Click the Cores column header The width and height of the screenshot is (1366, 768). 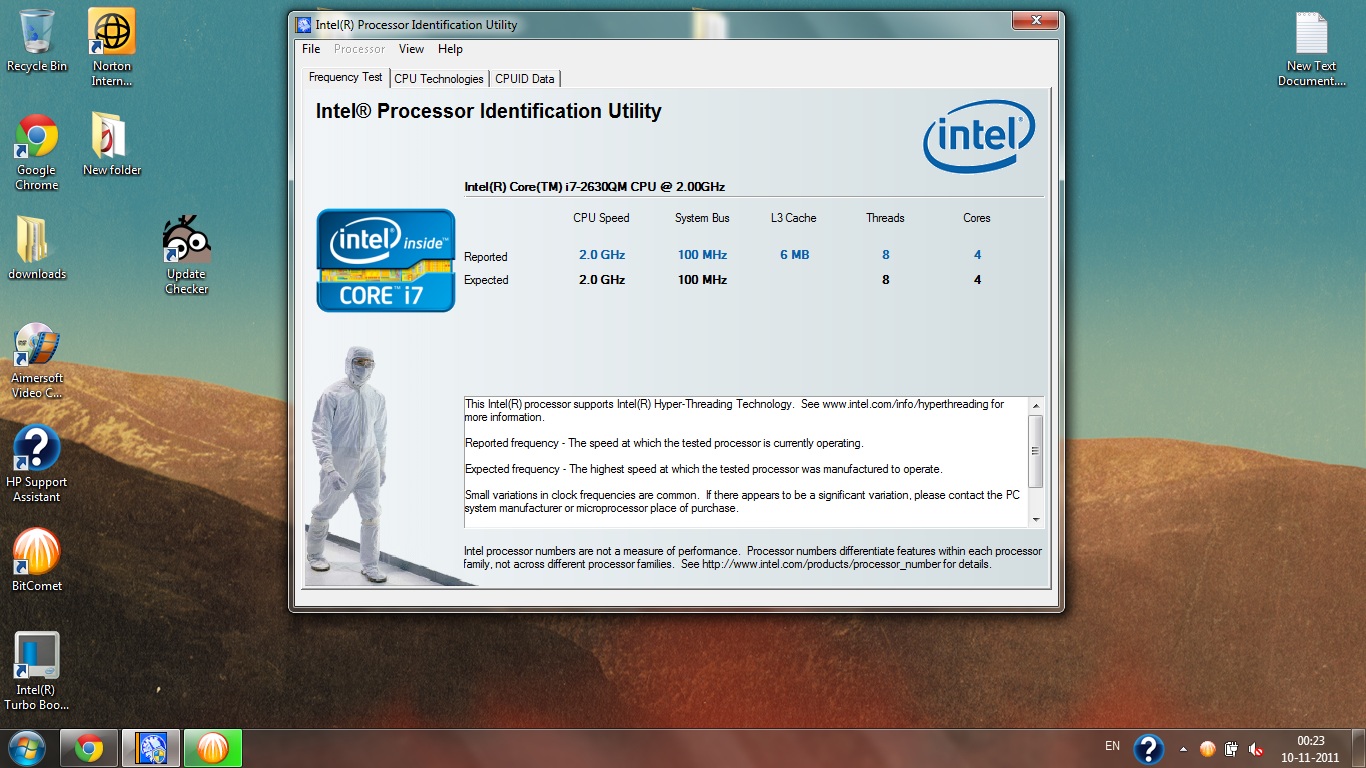(977, 218)
